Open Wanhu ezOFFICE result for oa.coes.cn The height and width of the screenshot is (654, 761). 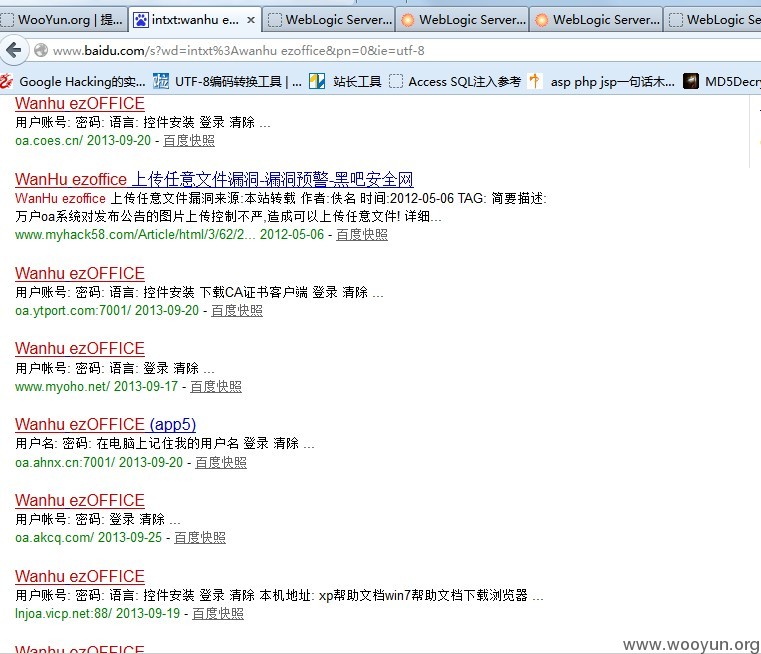pos(80,103)
